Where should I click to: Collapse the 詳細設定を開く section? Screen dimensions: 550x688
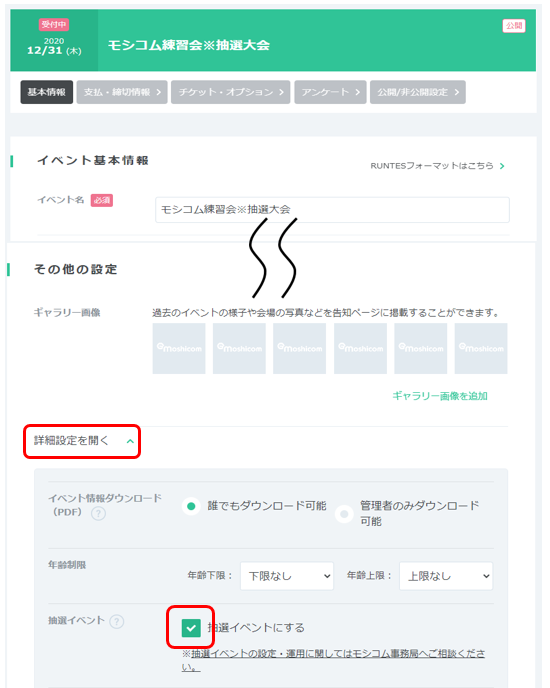point(82,441)
